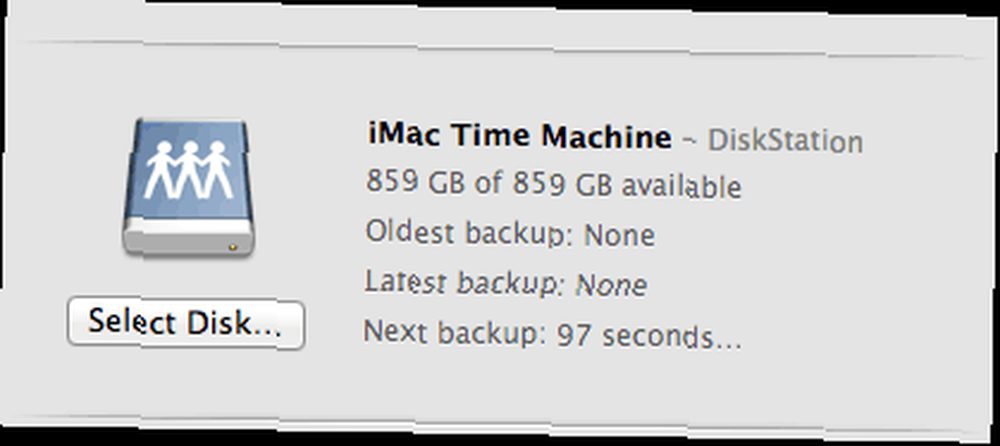Click None value beside Oldest backup
The height and width of the screenshot is (446, 1000).
[x=619, y=235]
